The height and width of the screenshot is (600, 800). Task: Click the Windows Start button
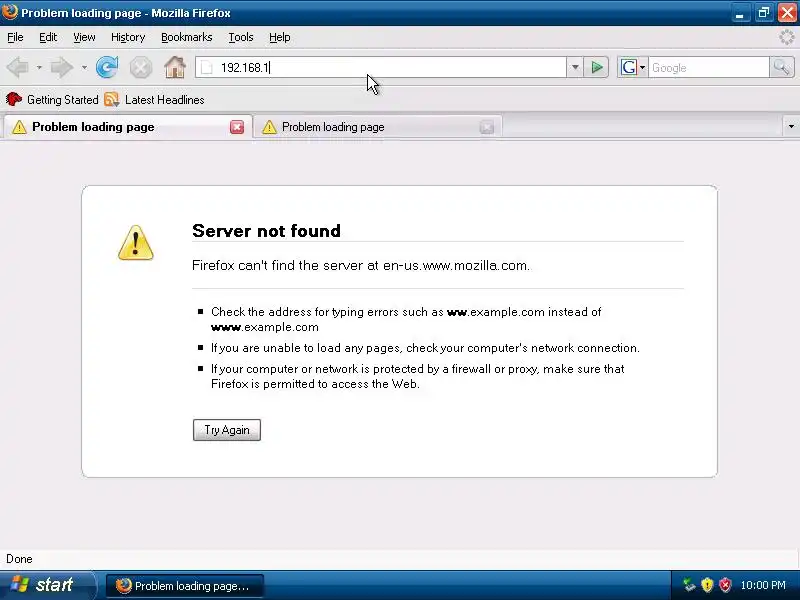pyautogui.click(x=47, y=585)
